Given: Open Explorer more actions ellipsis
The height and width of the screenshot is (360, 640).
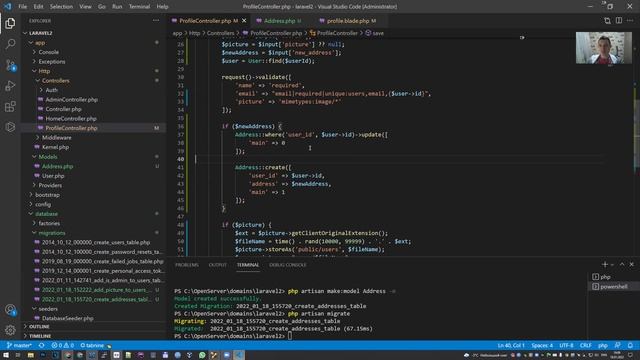Looking at the screenshot, I should tap(156, 20).
